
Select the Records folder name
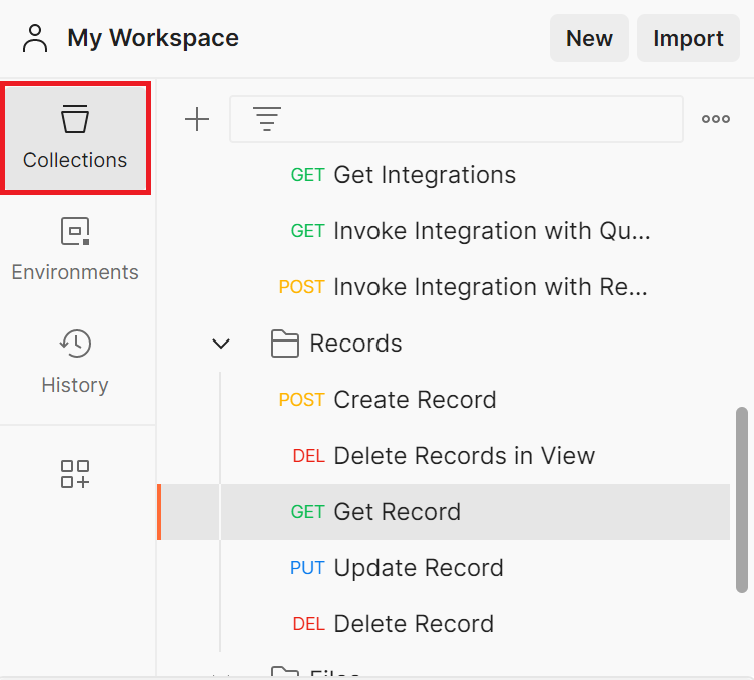coord(356,343)
